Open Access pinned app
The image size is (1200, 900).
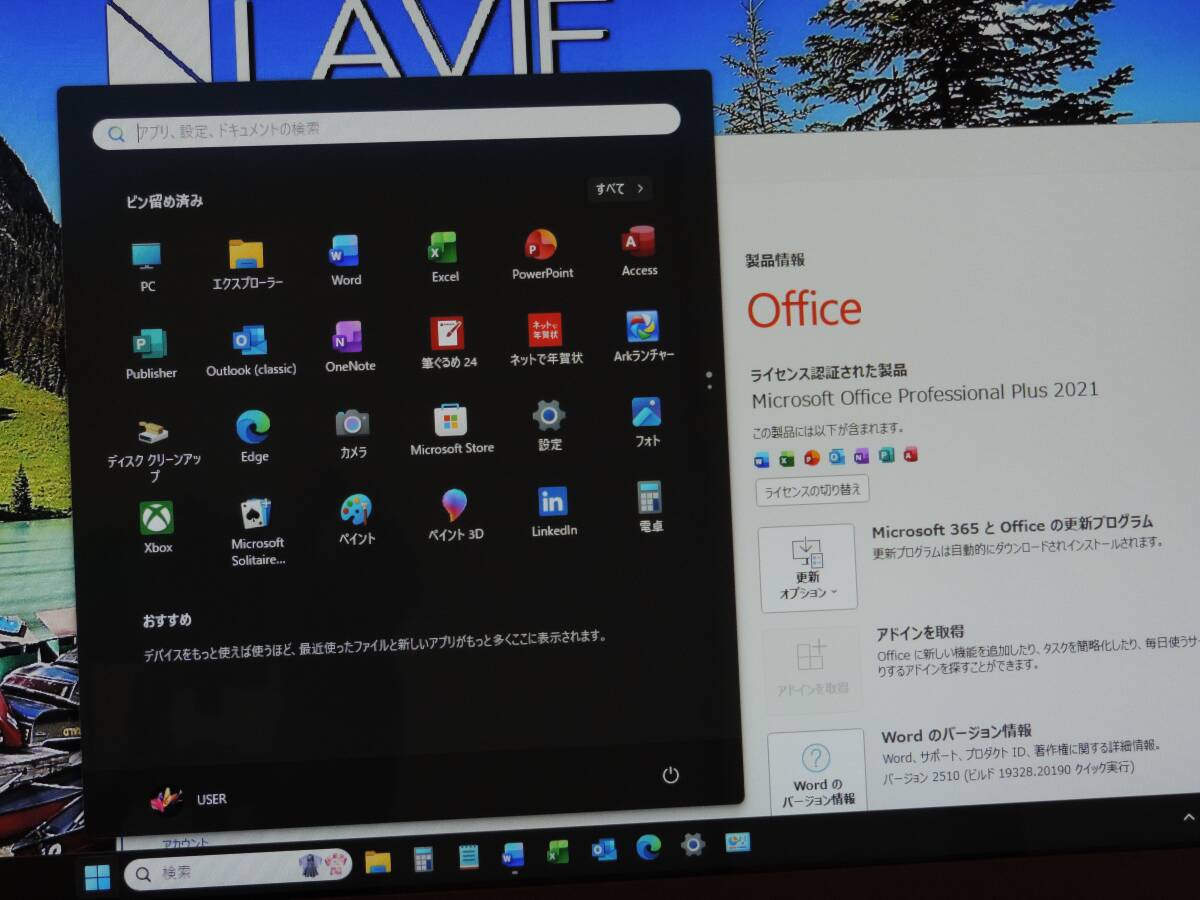pyautogui.click(x=639, y=251)
